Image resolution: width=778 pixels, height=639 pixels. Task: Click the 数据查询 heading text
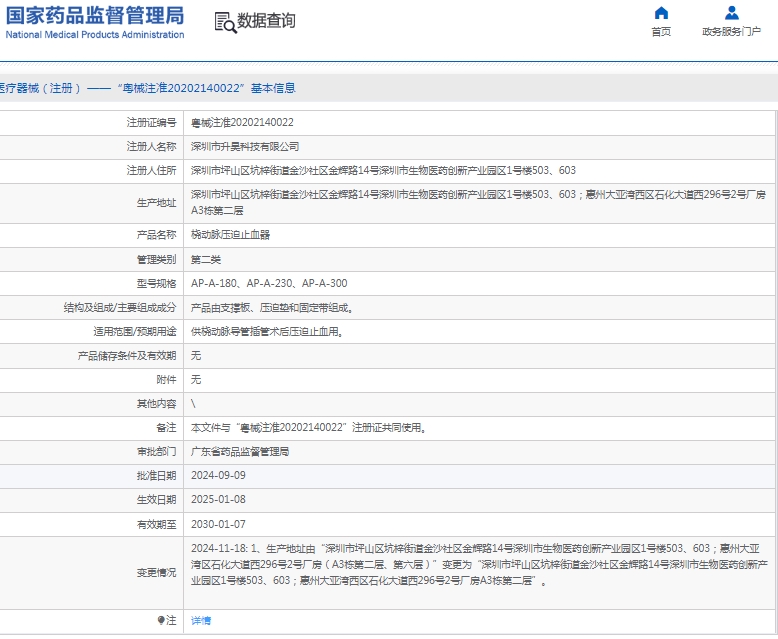pyautogui.click(x=266, y=21)
